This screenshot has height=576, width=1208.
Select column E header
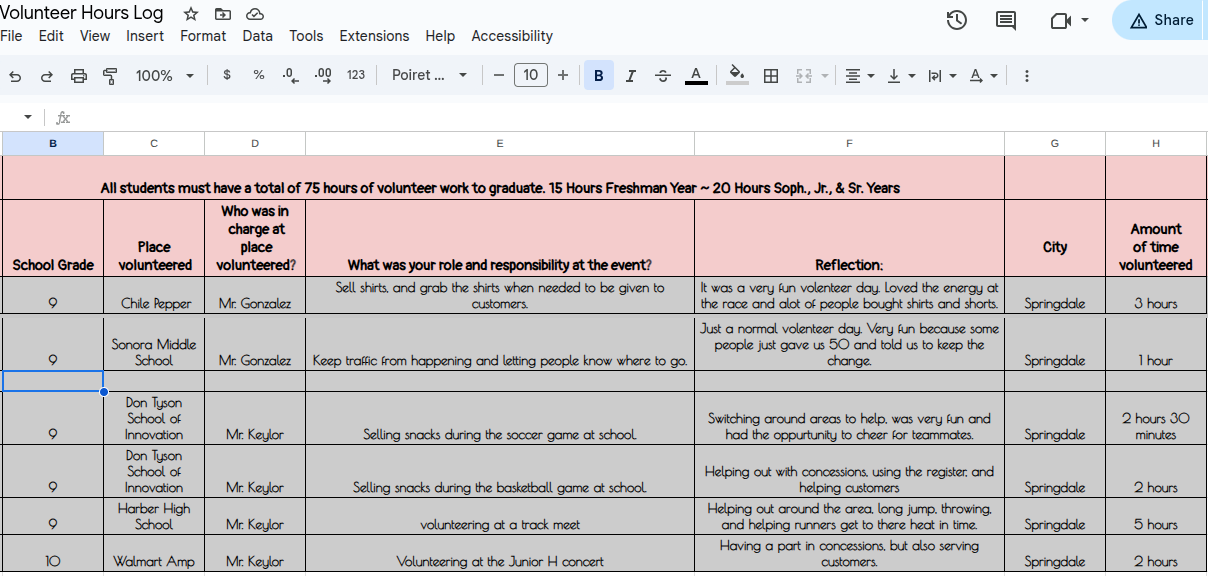point(500,144)
